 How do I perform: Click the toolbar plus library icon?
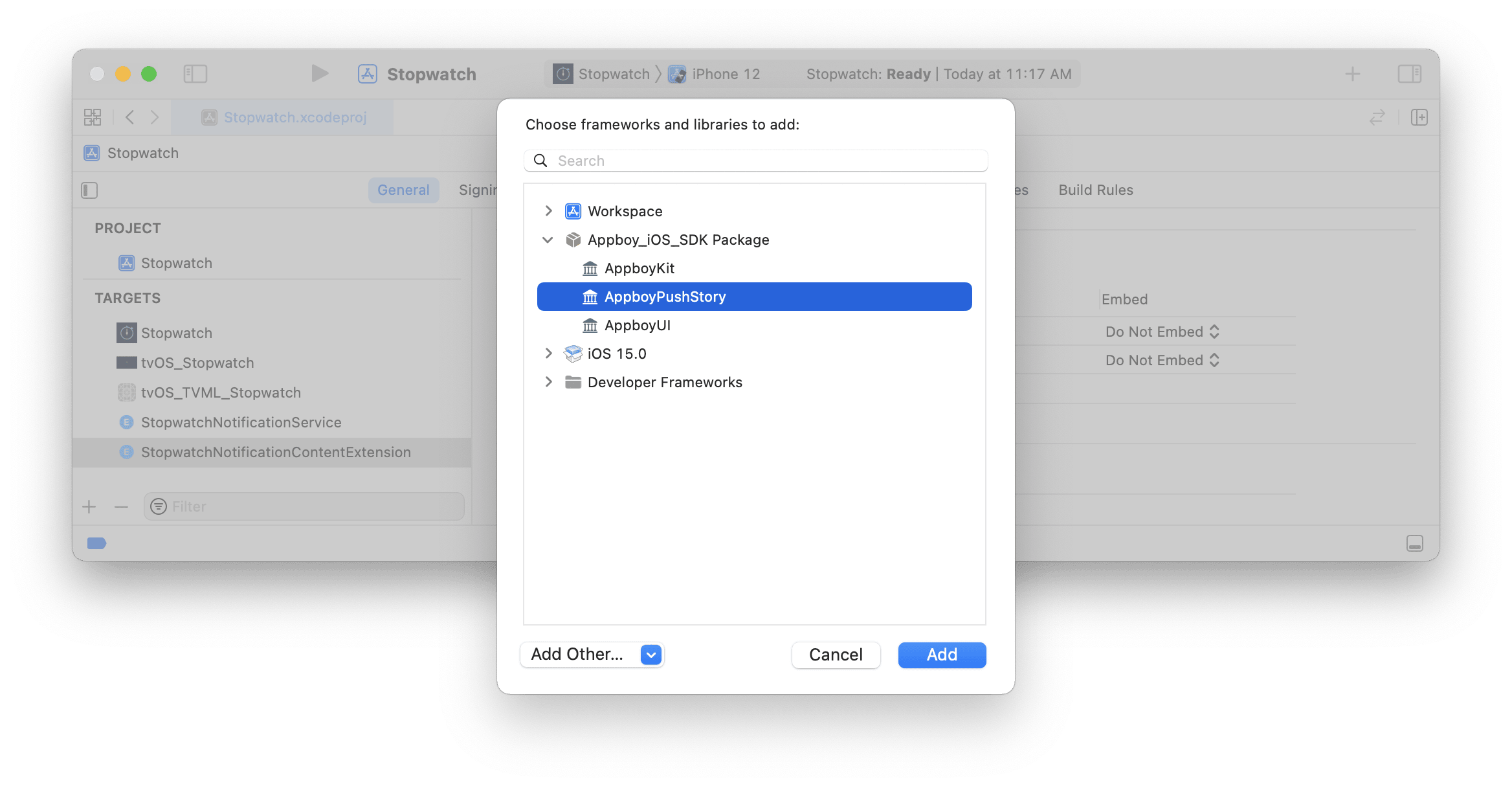coord(1352,74)
